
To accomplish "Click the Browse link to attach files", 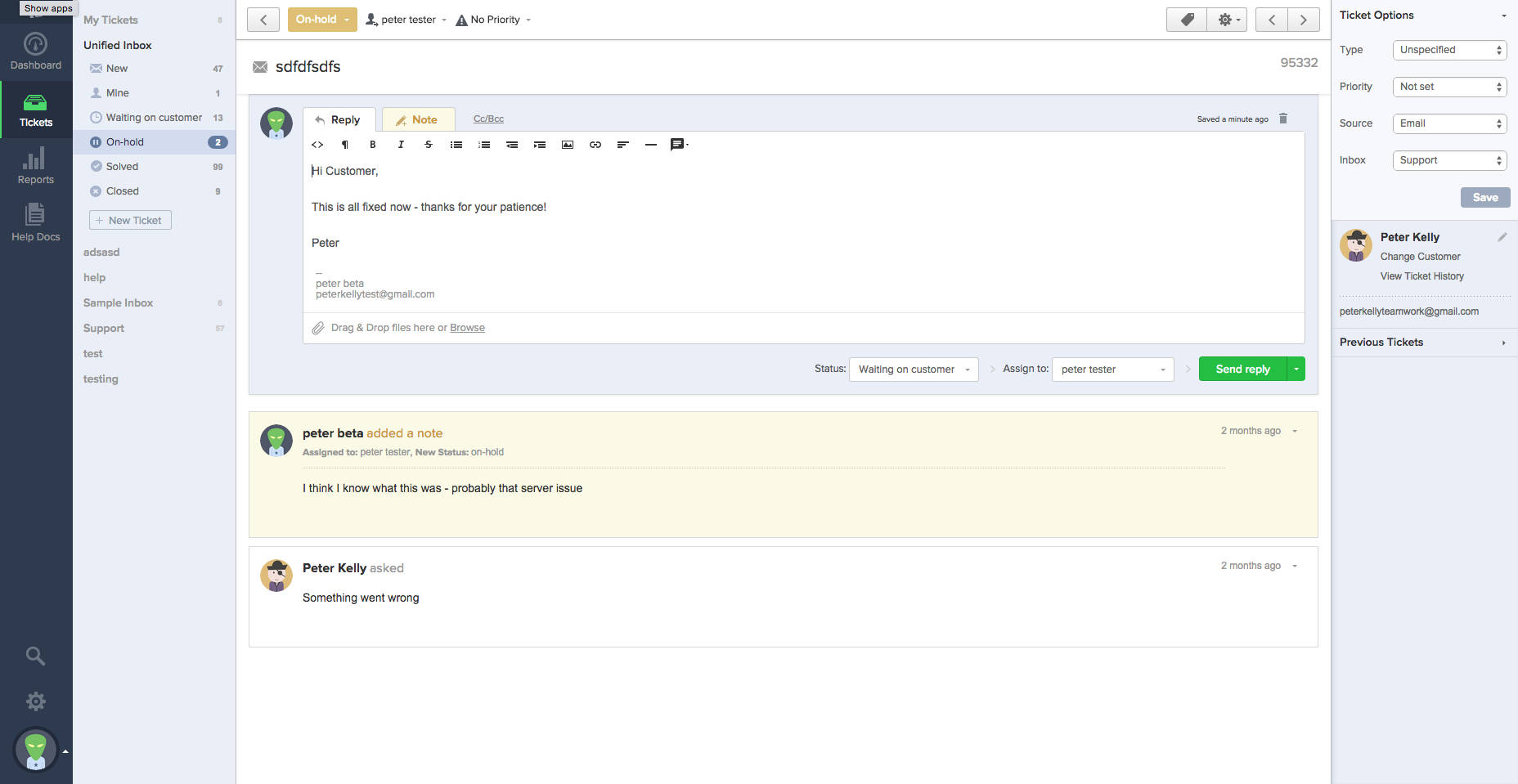I will (467, 328).
